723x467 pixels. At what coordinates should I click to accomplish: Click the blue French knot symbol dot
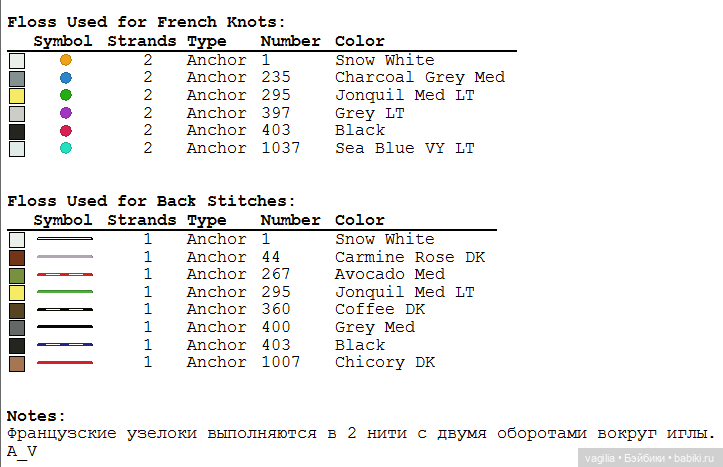click(66, 78)
